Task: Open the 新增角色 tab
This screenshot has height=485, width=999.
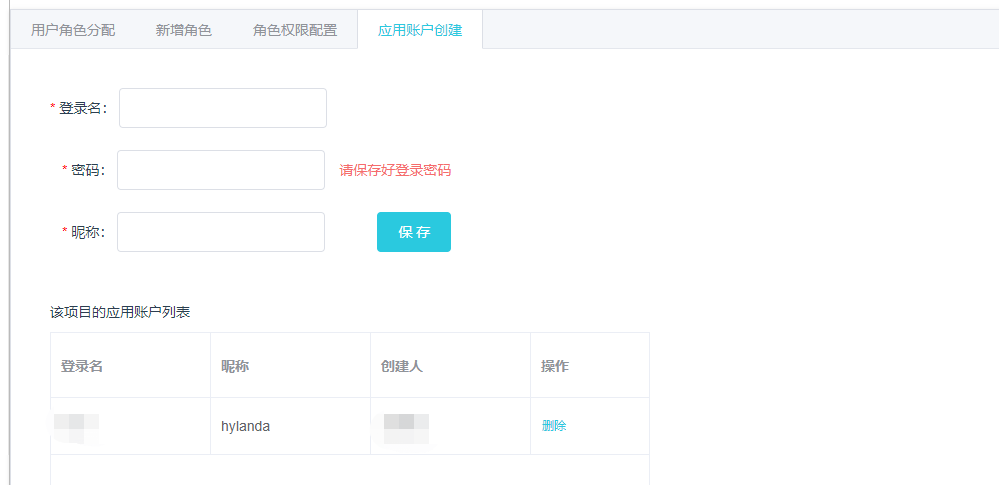Action: coord(184,30)
